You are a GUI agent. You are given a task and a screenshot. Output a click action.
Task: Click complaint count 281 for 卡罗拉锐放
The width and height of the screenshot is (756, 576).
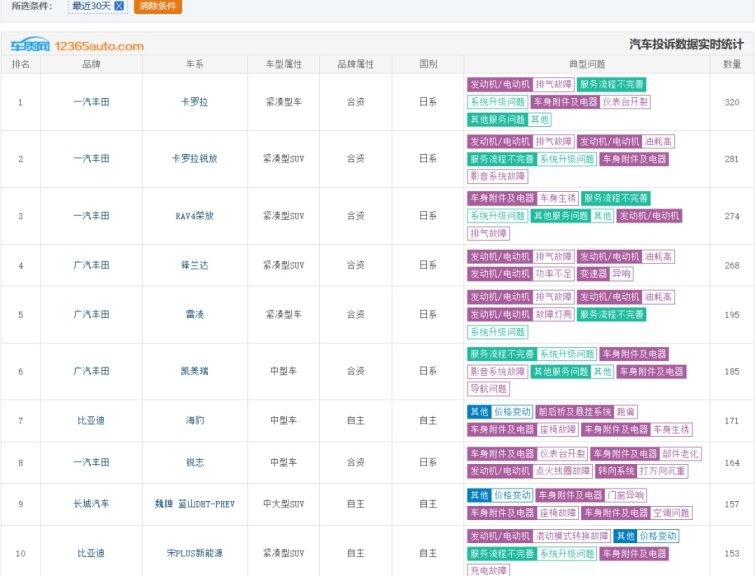[732, 159]
